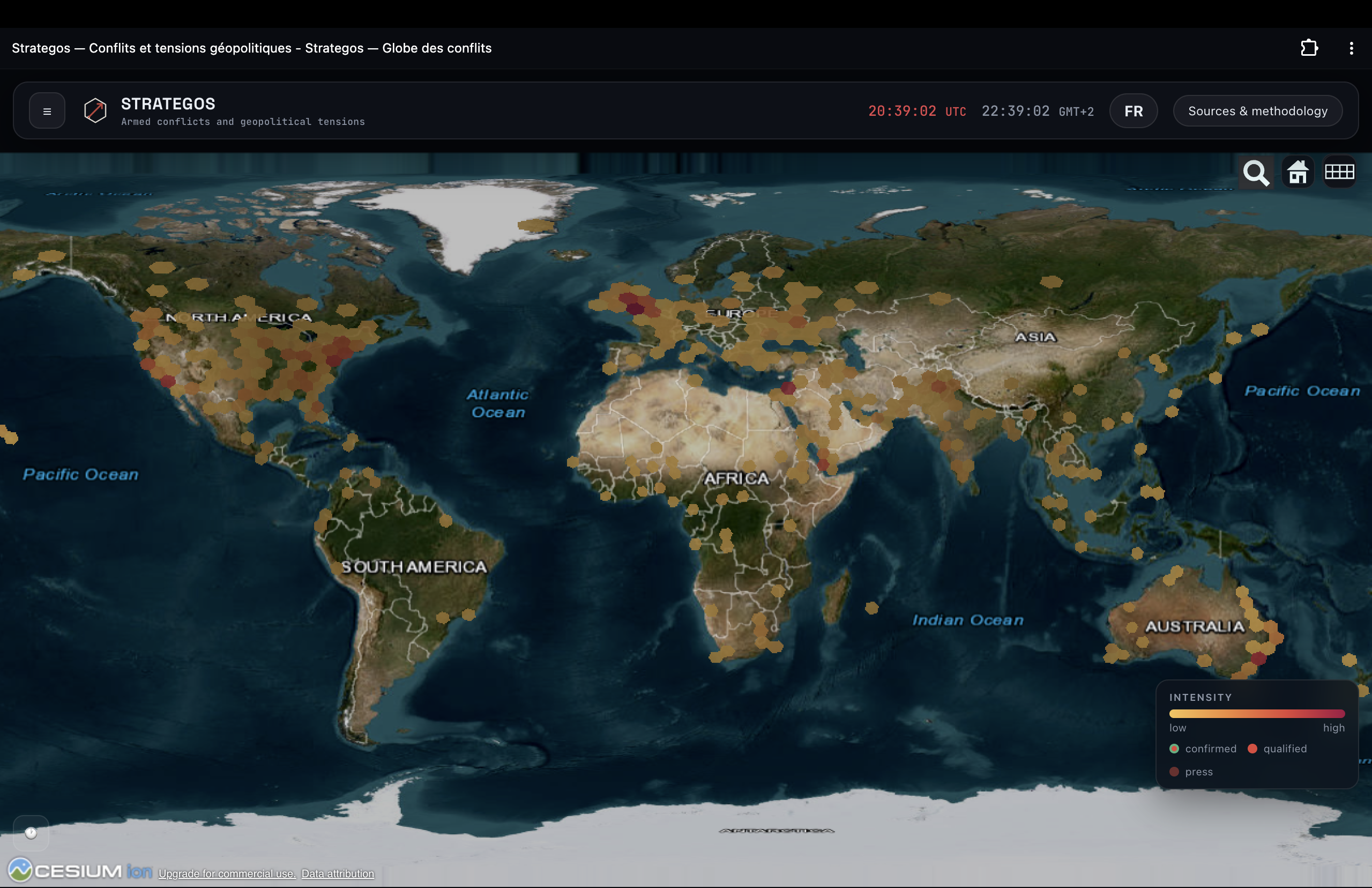The height and width of the screenshot is (888, 1372).
Task: Click the AFRICA map label
Action: click(x=736, y=478)
